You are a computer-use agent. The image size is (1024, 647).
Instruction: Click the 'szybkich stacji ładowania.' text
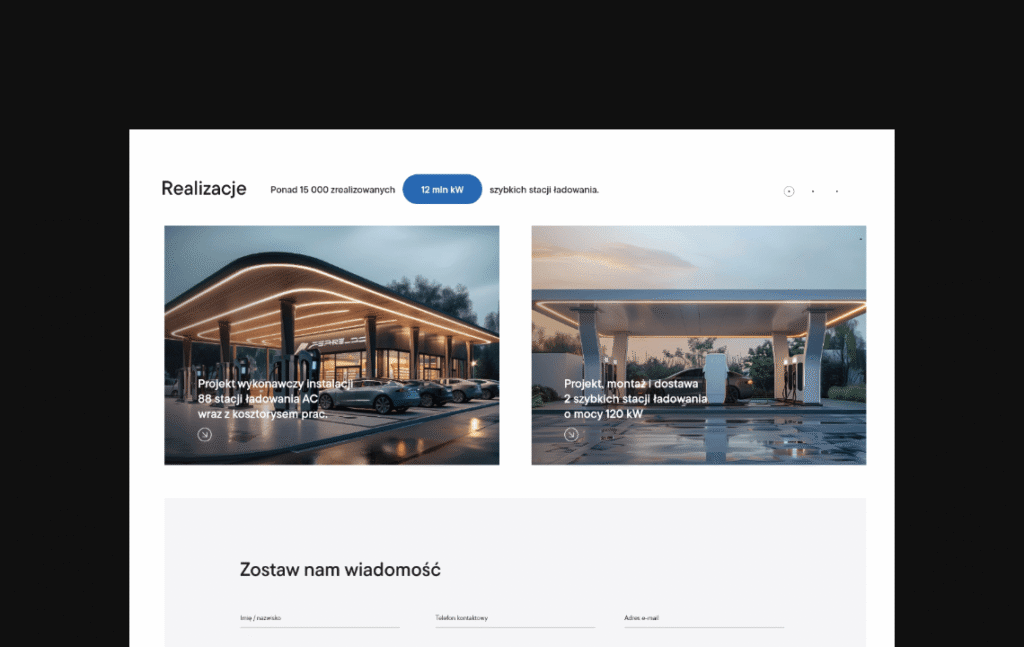544,190
